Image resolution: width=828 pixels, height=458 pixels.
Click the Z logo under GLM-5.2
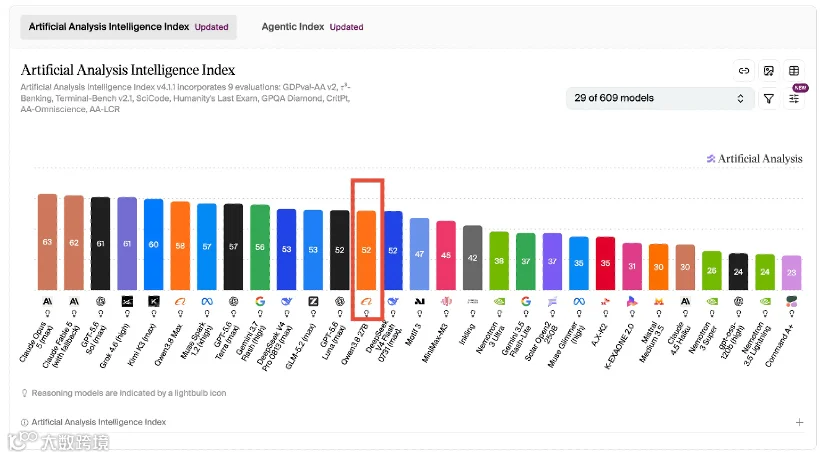pyautogui.click(x=313, y=301)
